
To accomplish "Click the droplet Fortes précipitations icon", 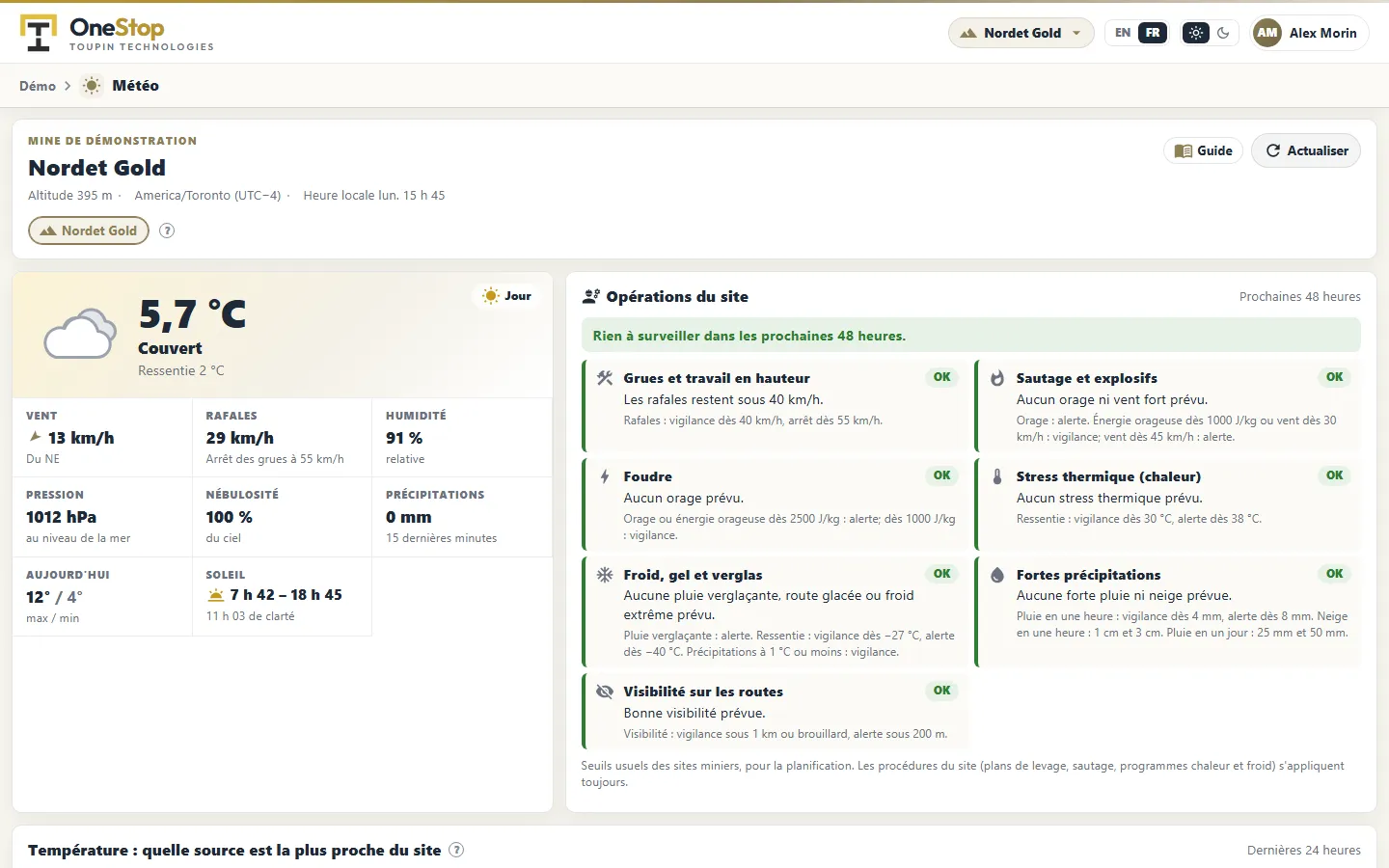I will tap(997, 575).
